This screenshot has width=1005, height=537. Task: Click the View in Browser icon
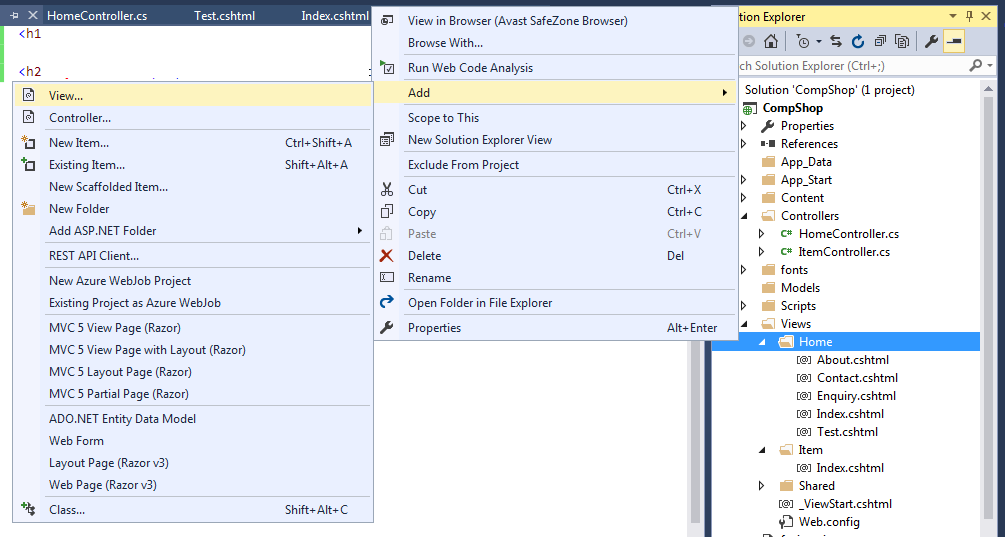pos(386,21)
